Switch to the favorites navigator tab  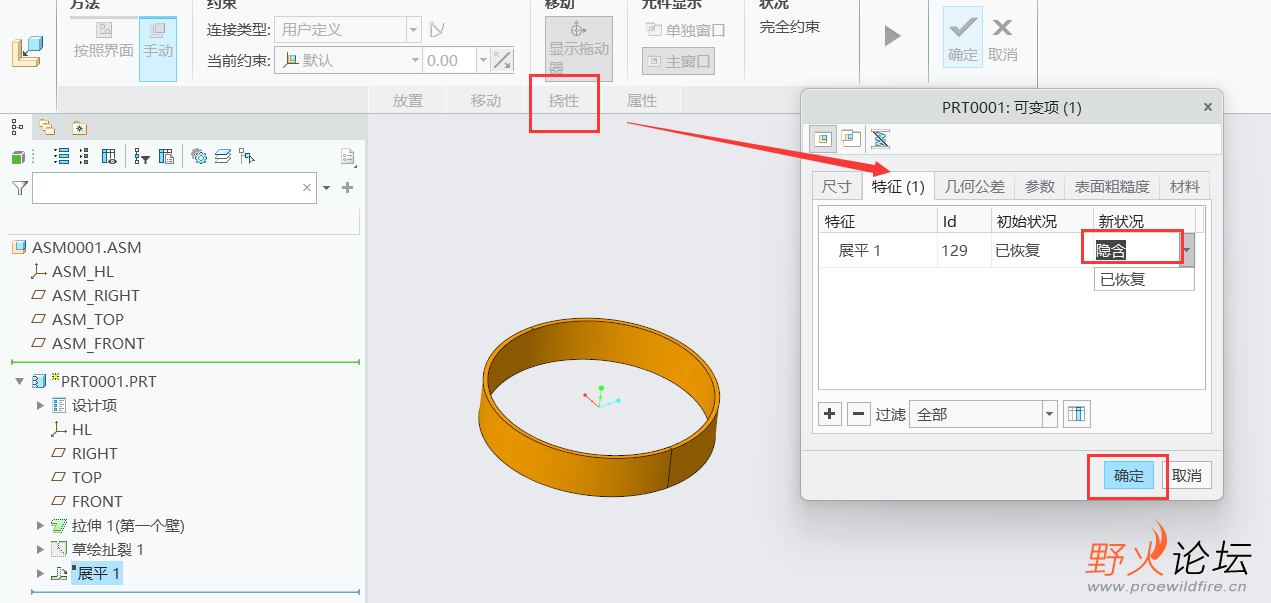pyautogui.click(x=79, y=127)
